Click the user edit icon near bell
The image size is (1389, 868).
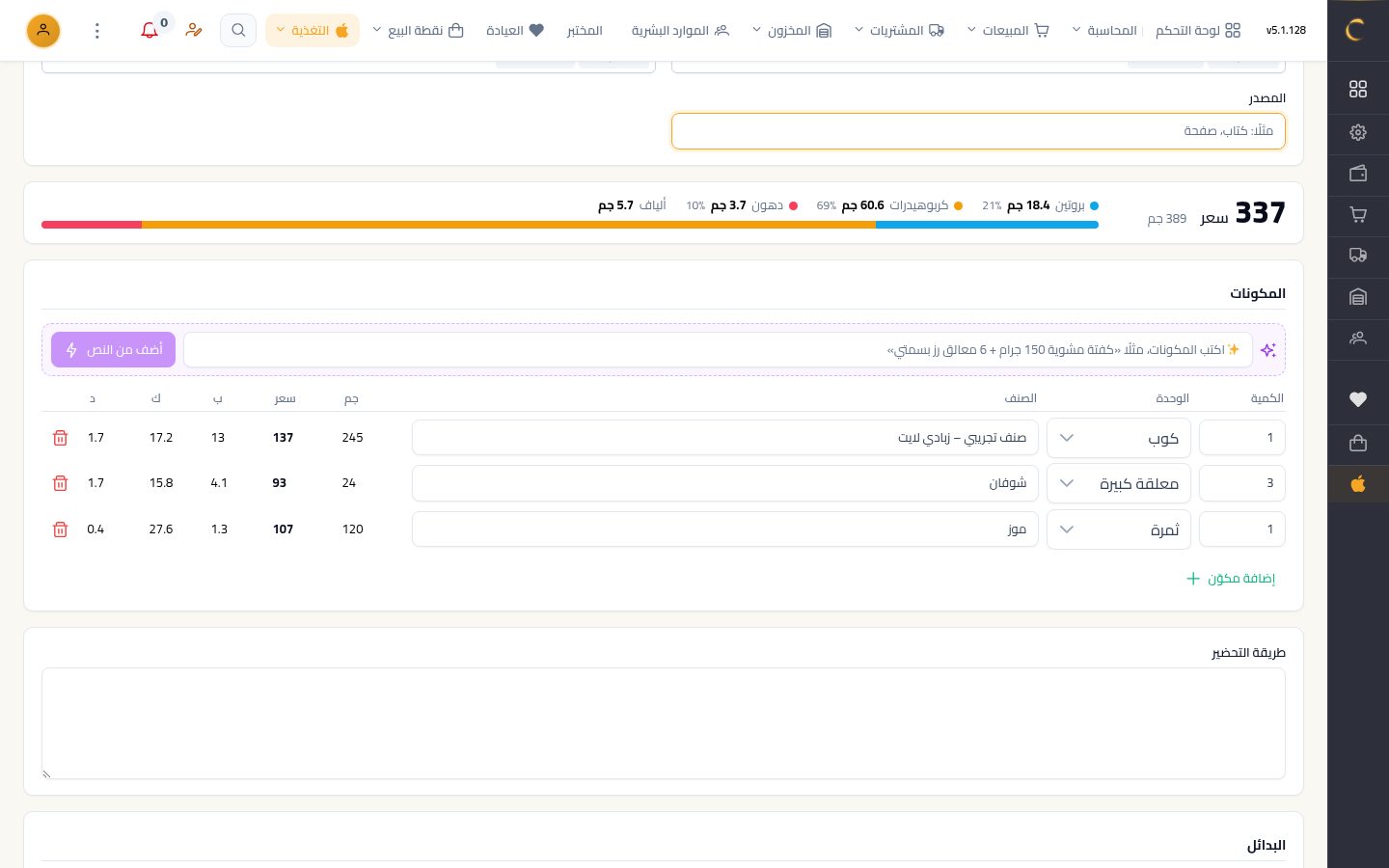tap(194, 31)
